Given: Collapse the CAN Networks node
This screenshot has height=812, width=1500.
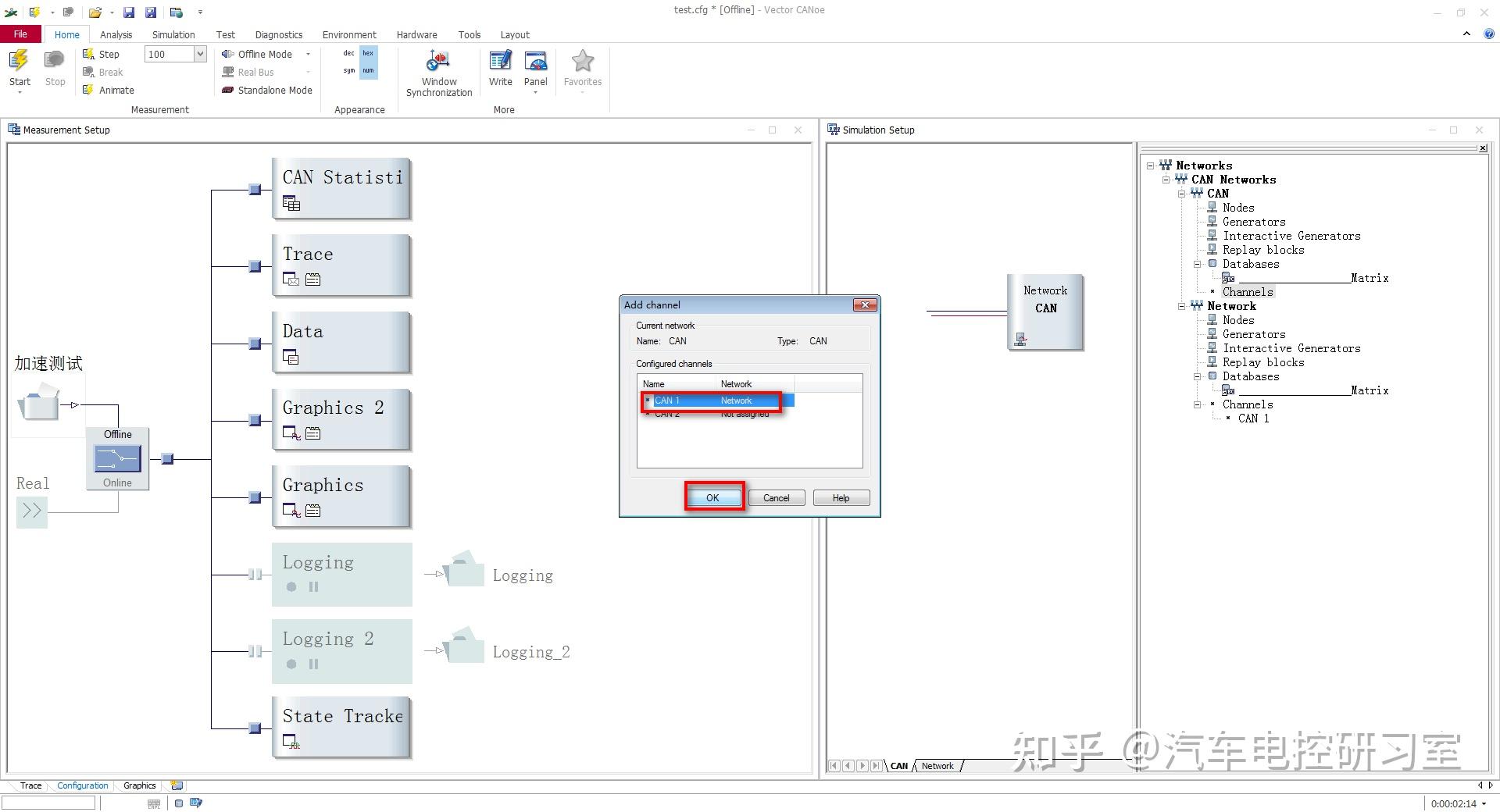Looking at the screenshot, I should tap(1166, 180).
